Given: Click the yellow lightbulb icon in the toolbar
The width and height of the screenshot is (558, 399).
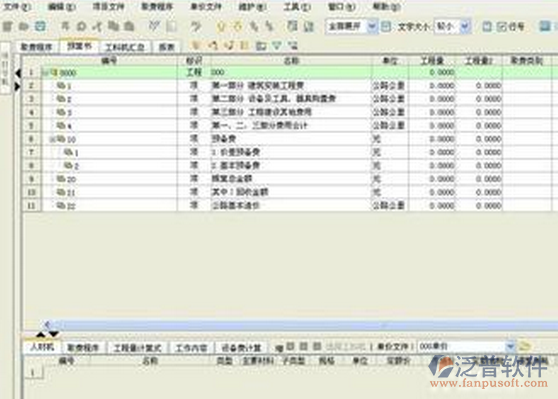Looking at the screenshot, I should tap(221, 26).
